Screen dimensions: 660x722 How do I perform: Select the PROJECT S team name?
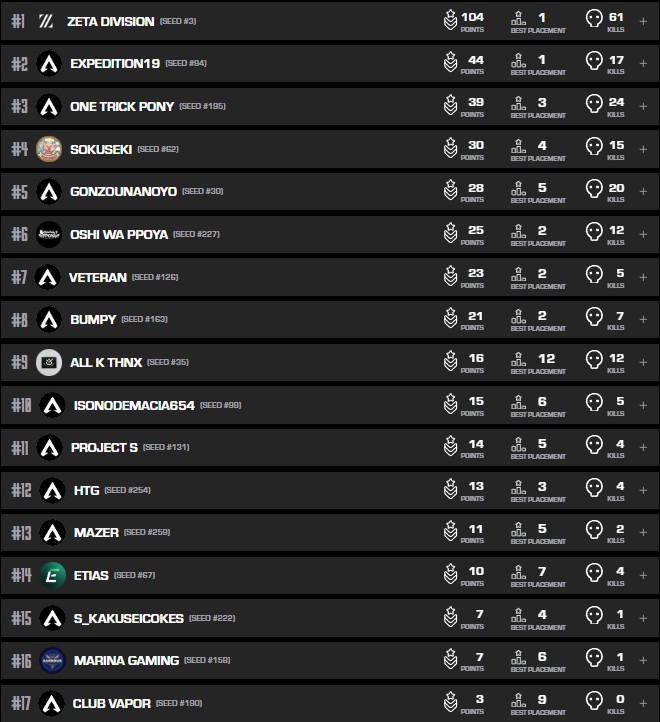(x=104, y=447)
